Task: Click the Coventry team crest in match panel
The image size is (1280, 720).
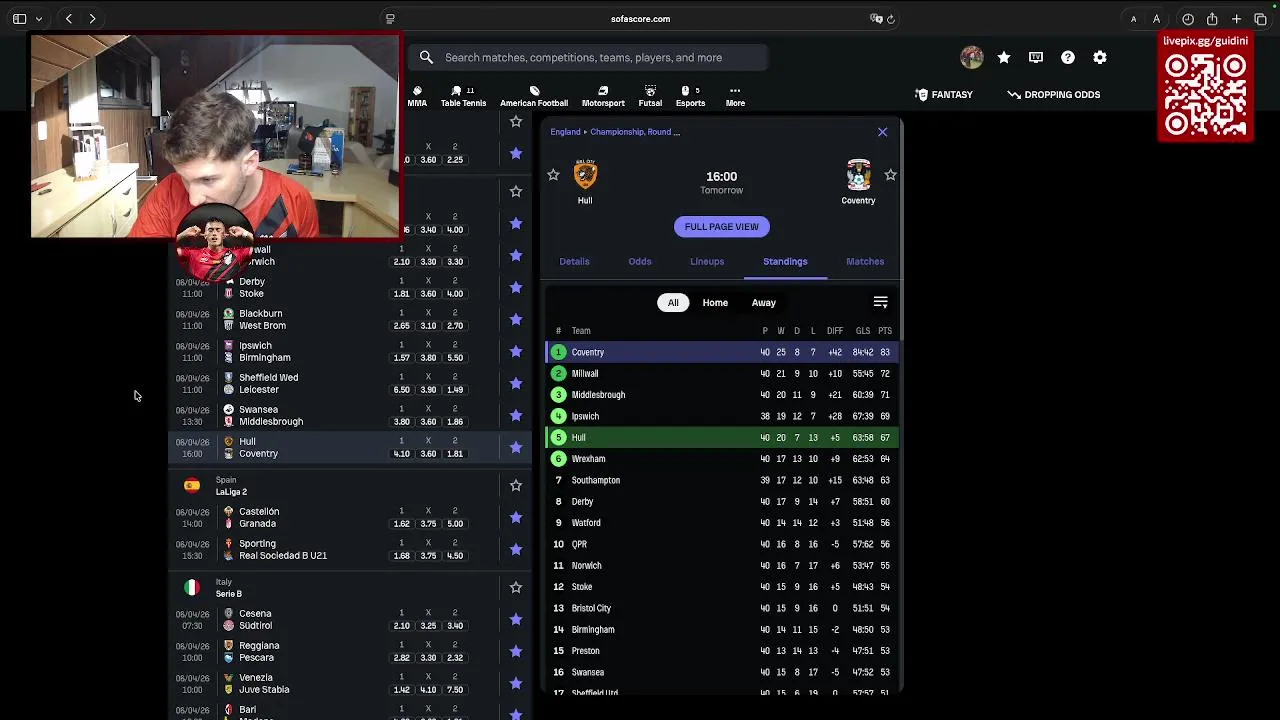Action: coord(858,175)
